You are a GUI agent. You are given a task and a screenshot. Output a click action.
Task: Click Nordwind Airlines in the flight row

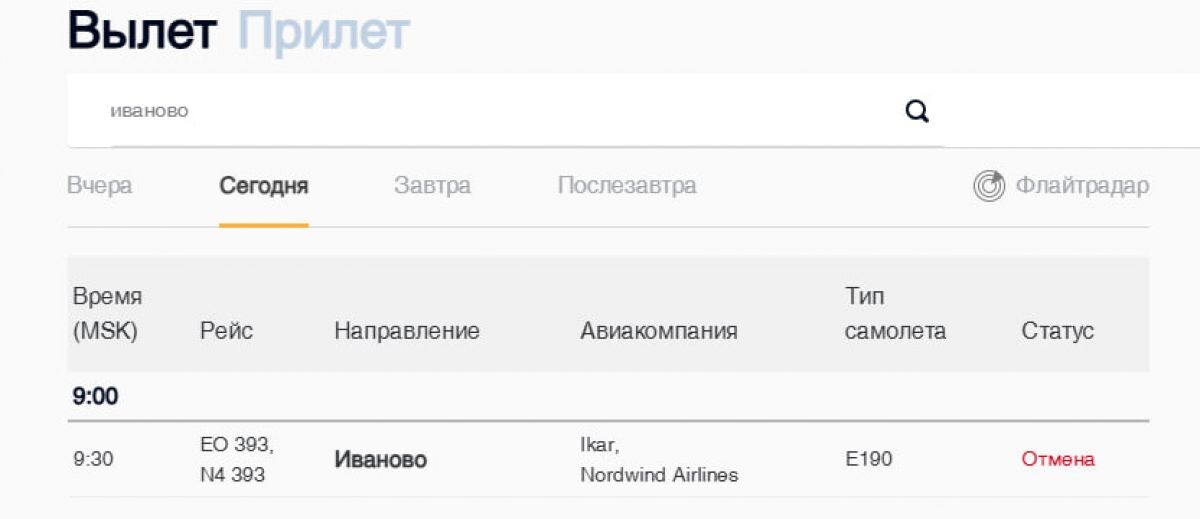(659, 475)
